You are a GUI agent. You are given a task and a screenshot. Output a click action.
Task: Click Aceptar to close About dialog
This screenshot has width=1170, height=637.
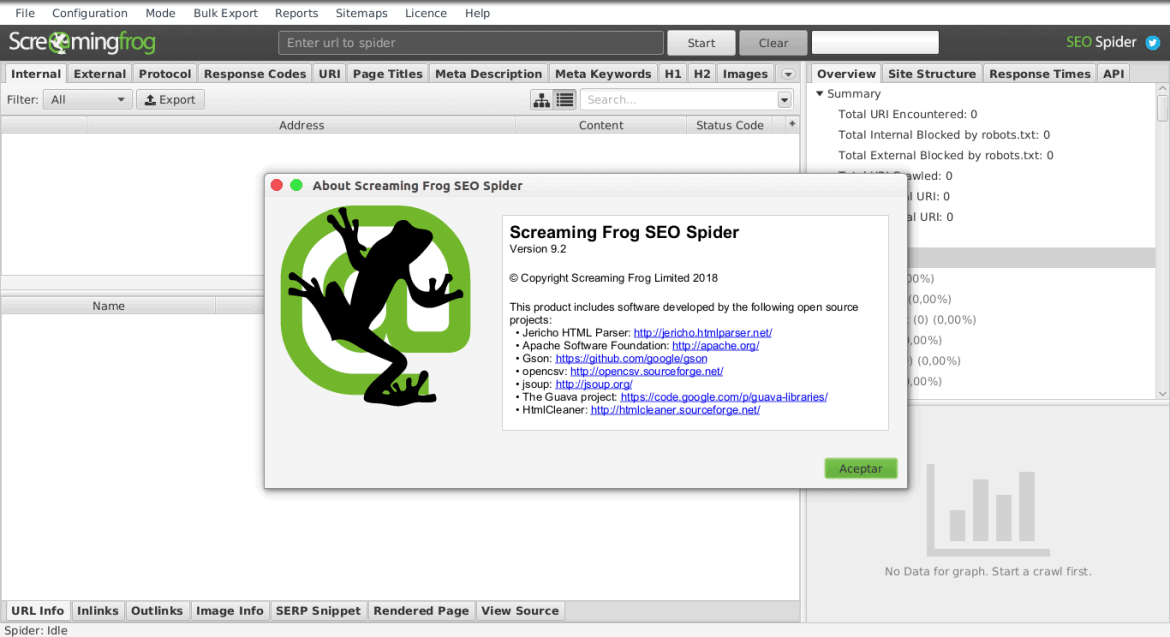(860, 468)
